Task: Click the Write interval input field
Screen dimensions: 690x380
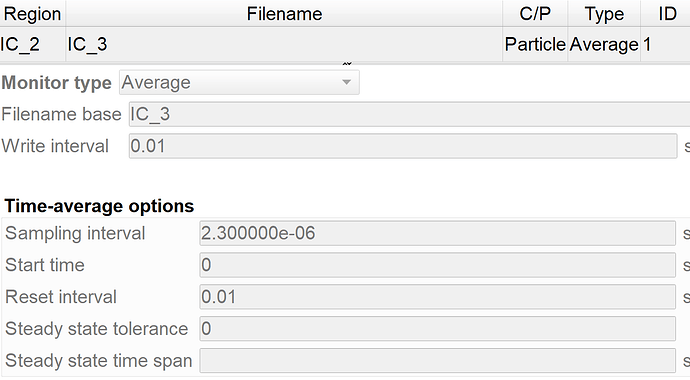Action: click(403, 146)
